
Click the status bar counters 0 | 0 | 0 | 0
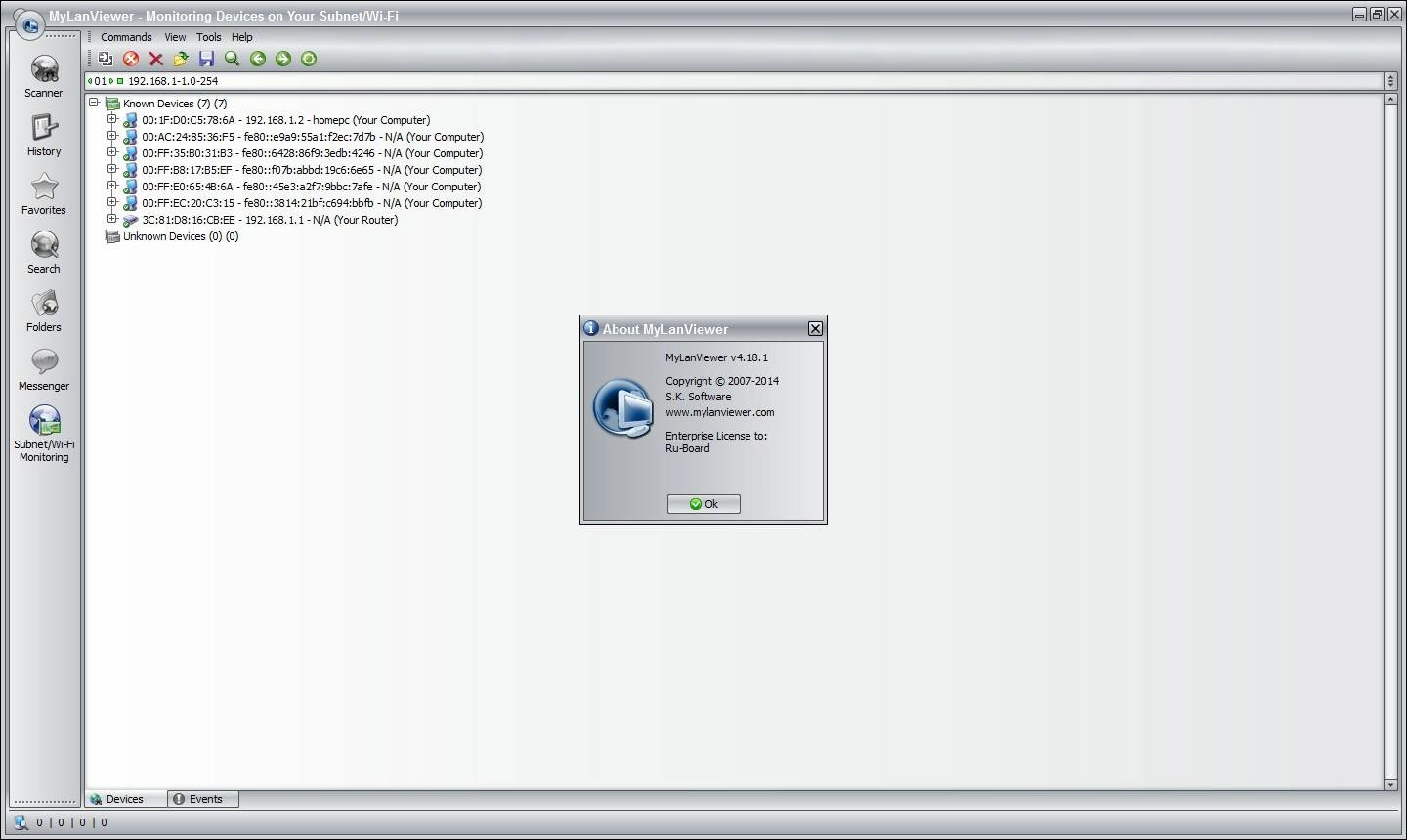click(x=71, y=822)
